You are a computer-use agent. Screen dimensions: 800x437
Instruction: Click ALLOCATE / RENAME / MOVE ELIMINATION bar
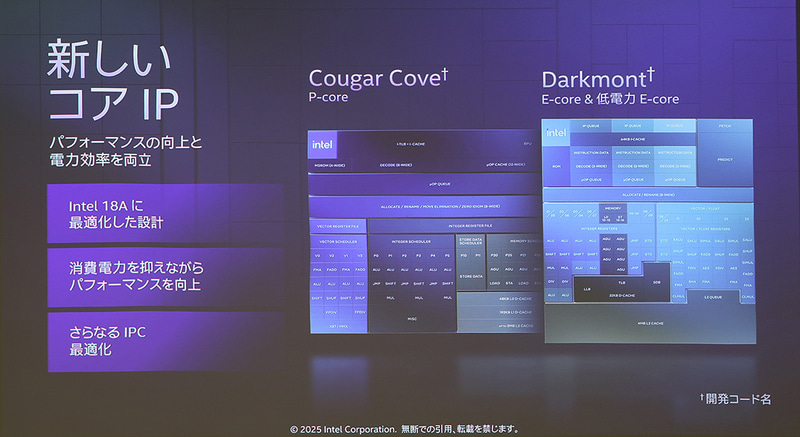[424, 207]
